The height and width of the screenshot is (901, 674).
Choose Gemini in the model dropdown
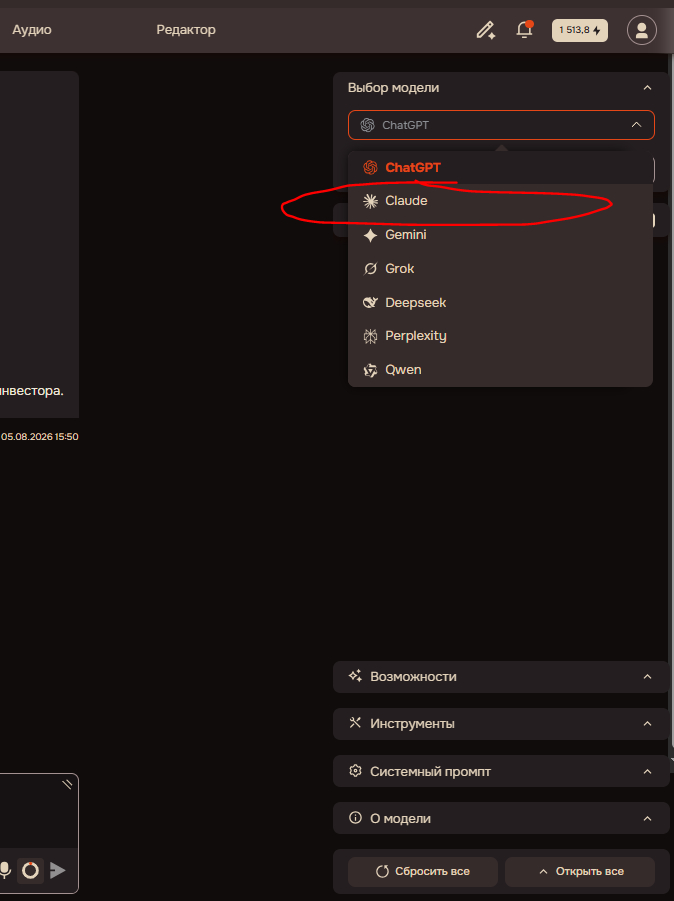(500, 235)
